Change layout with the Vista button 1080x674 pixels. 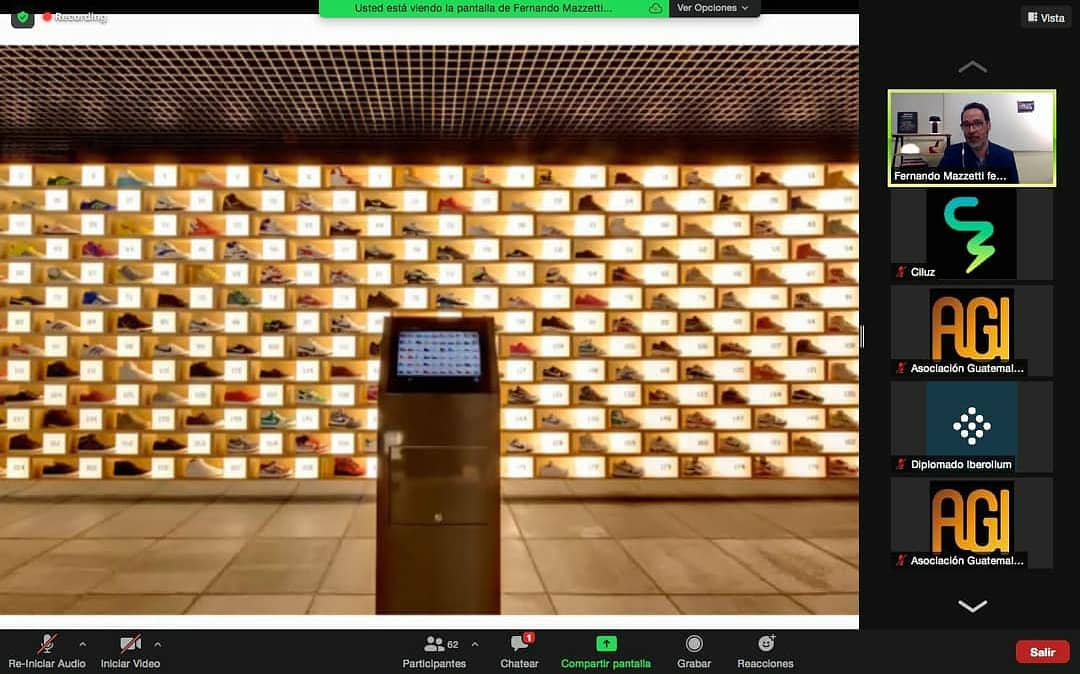click(x=1045, y=17)
